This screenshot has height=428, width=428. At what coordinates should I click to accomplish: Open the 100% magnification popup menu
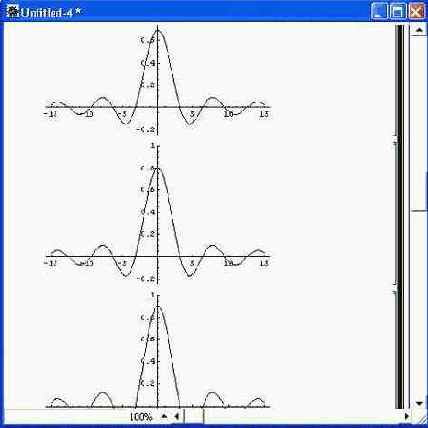click(x=141, y=417)
